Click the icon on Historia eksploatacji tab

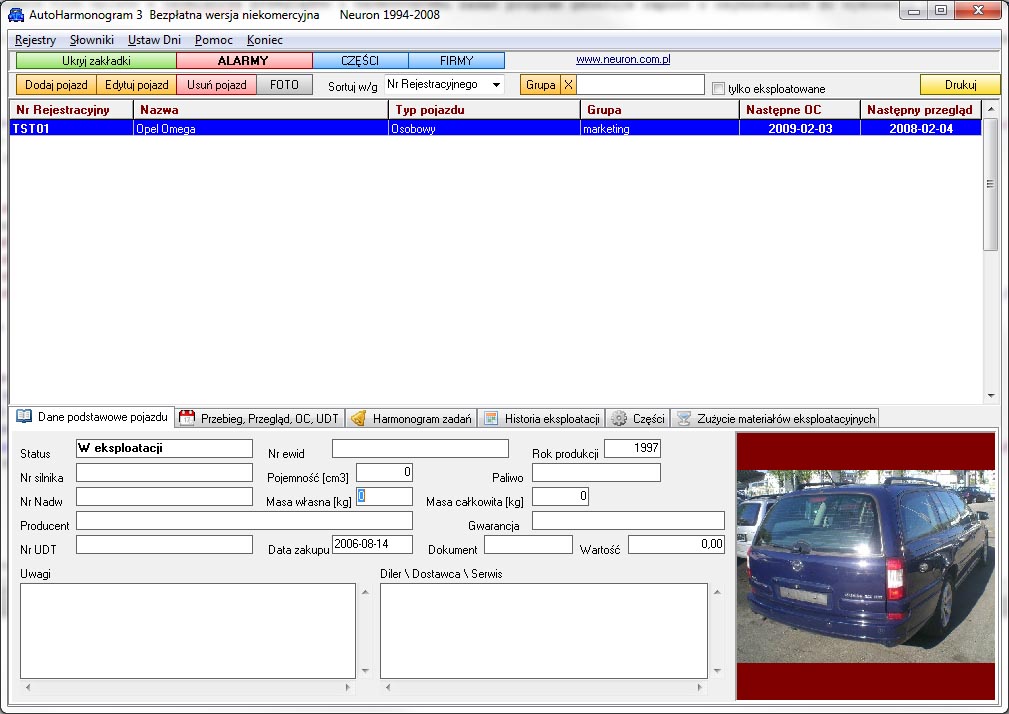(491, 418)
